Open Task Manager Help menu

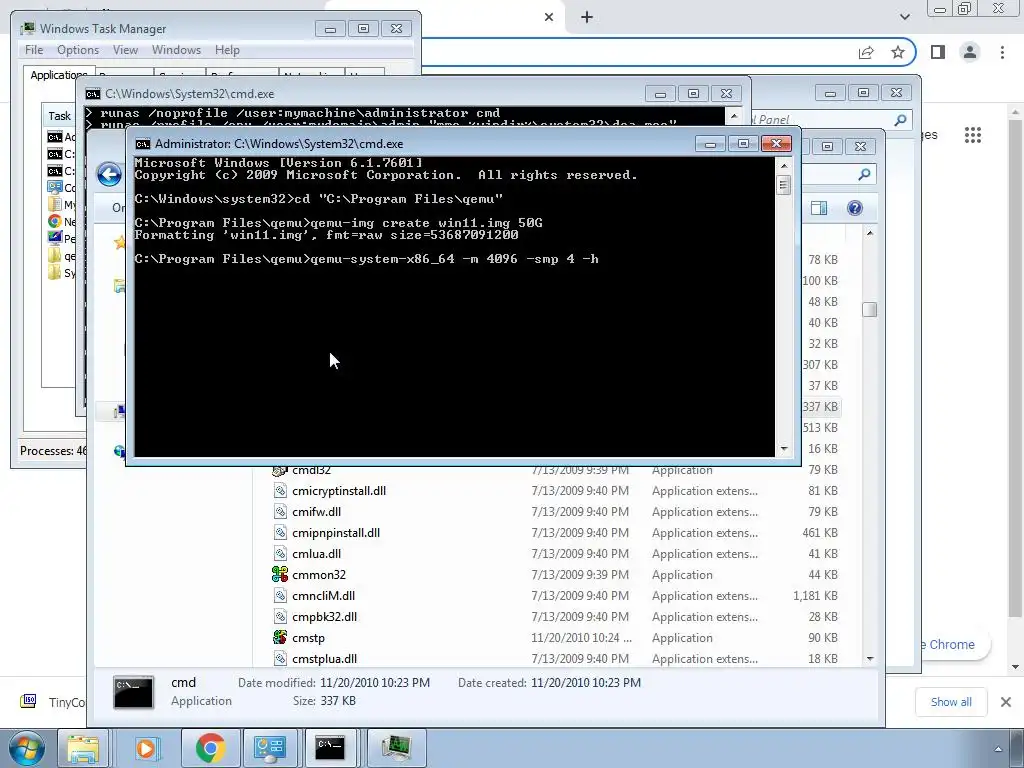[x=227, y=50]
